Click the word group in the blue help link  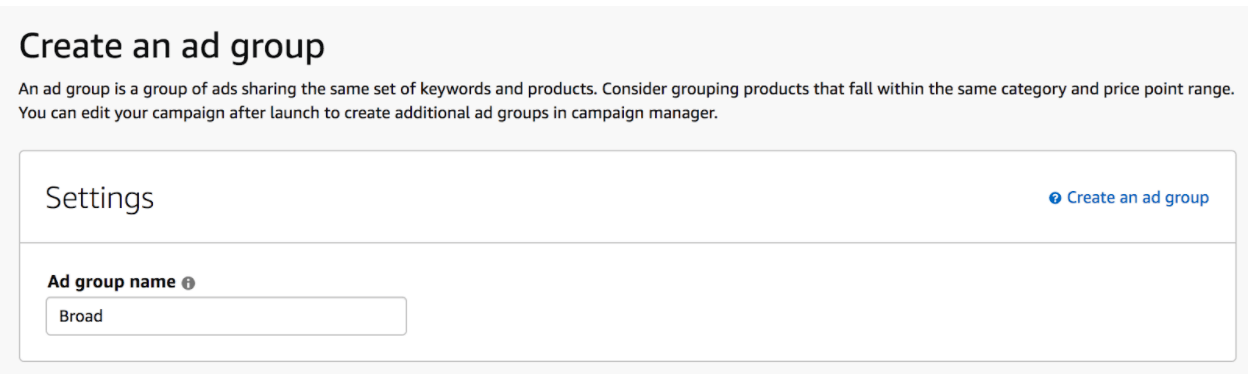point(1187,199)
